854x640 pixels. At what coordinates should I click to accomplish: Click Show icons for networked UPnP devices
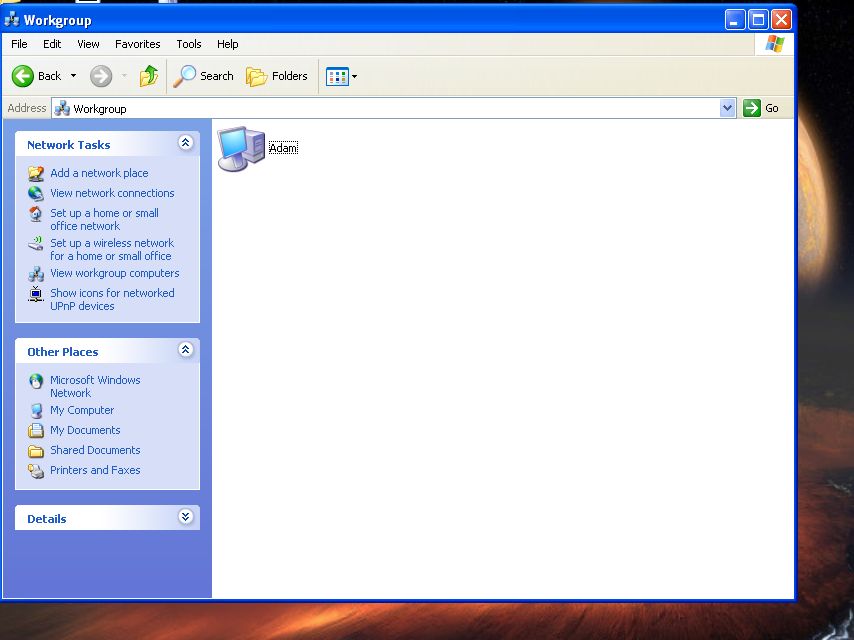[112, 300]
